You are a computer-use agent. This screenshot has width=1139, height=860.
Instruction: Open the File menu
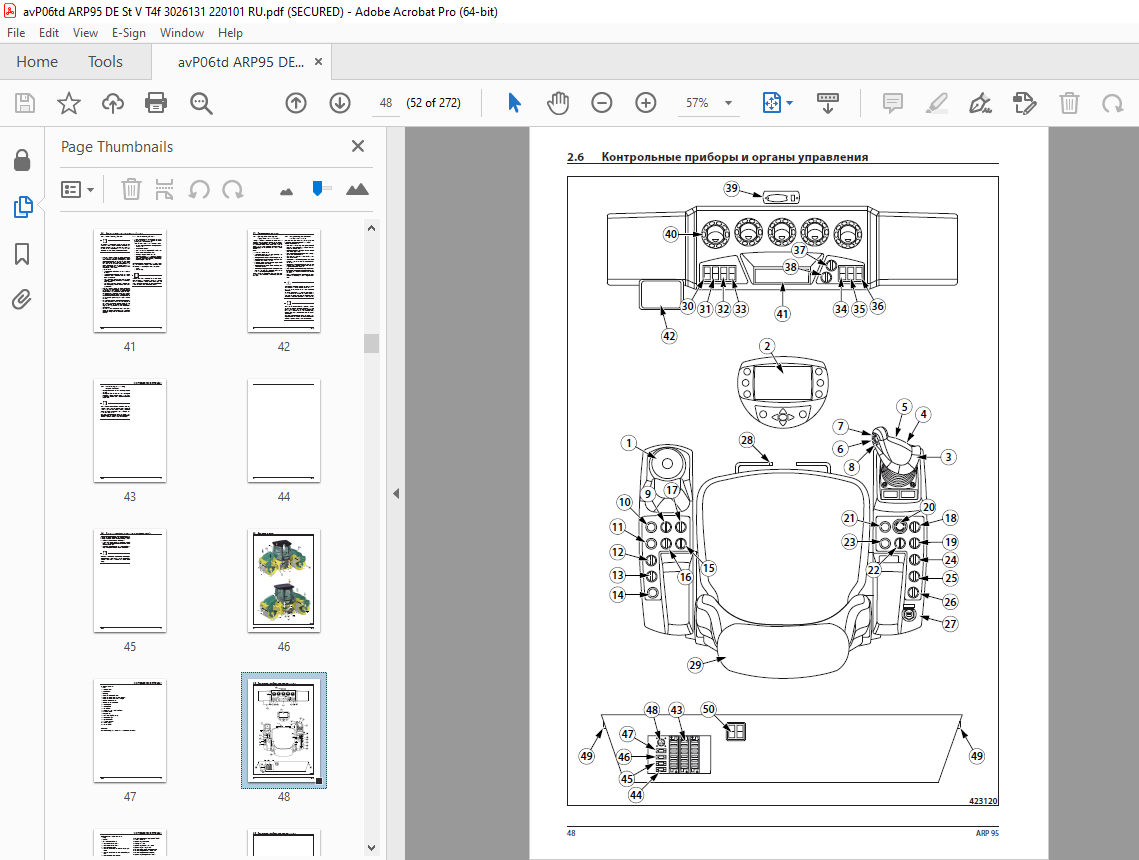16,33
